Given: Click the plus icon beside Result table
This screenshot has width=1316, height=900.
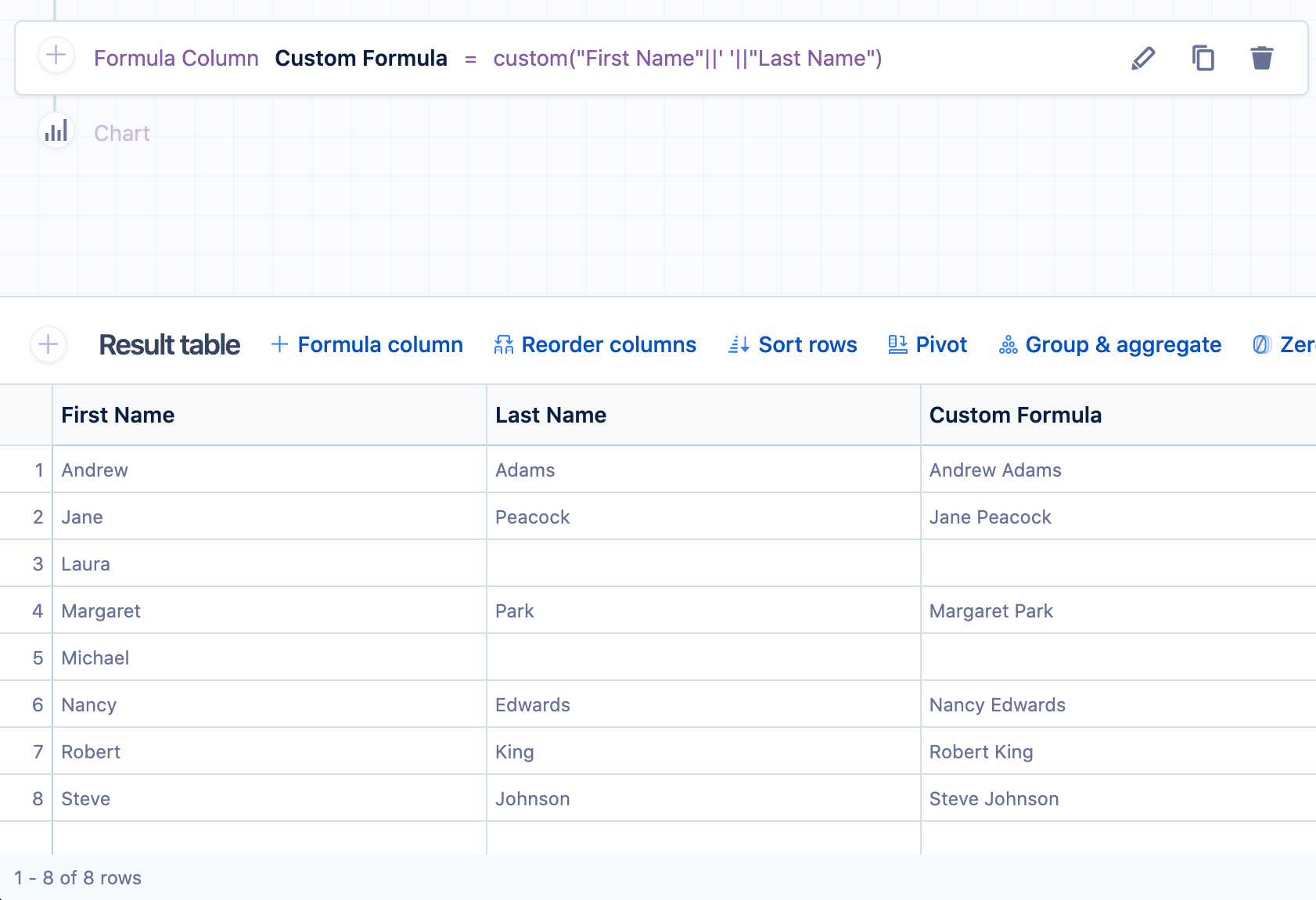Looking at the screenshot, I should (x=49, y=344).
